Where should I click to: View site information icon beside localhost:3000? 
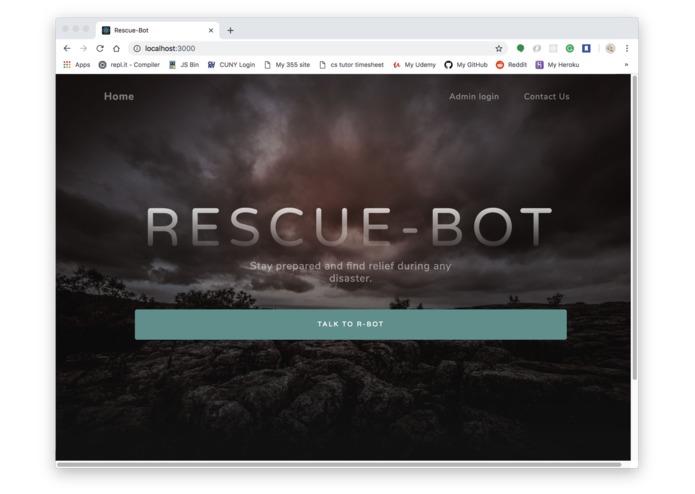tap(137, 48)
